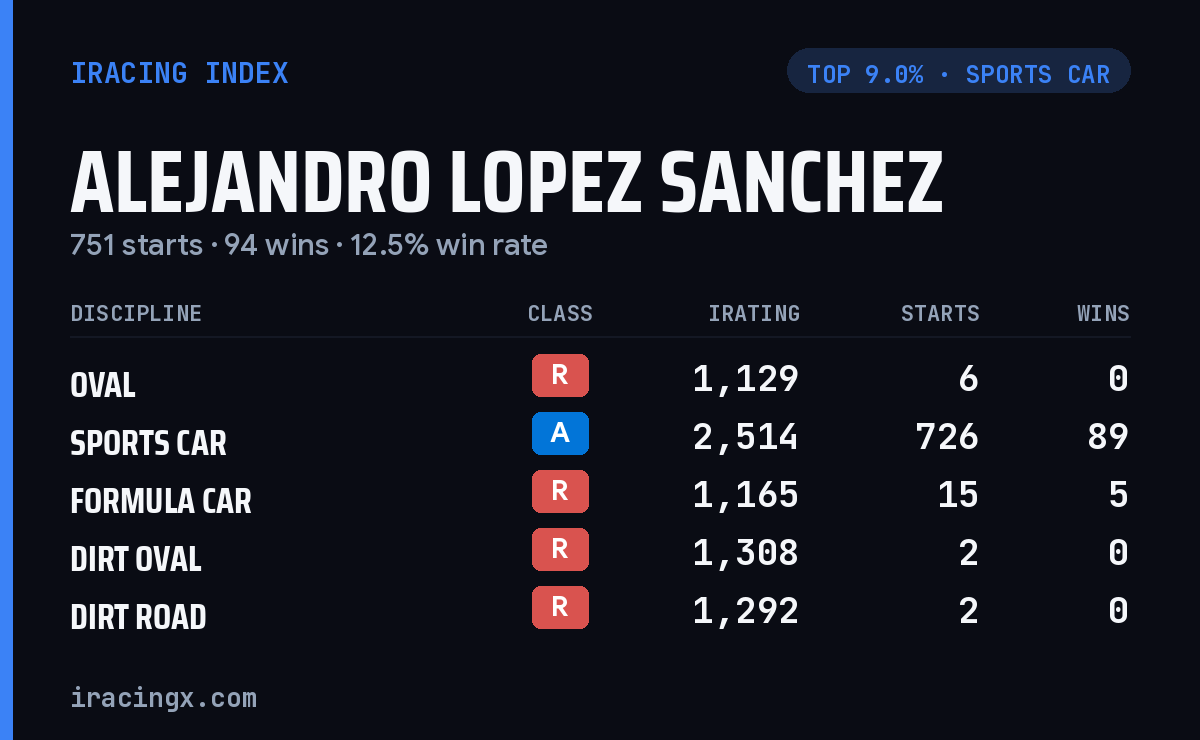Click the Dirt Oval class R badge
This screenshot has height=740, width=1200.
coord(560,549)
